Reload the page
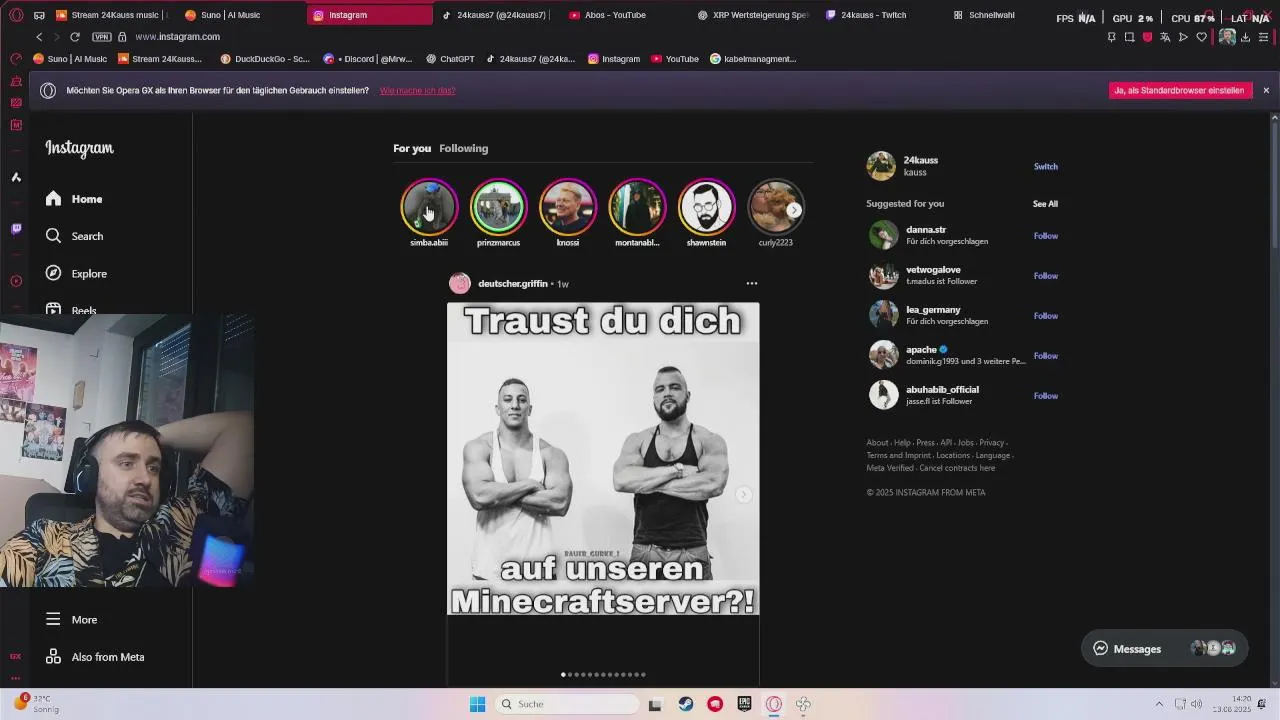The image size is (1280, 720). [x=74, y=37]
